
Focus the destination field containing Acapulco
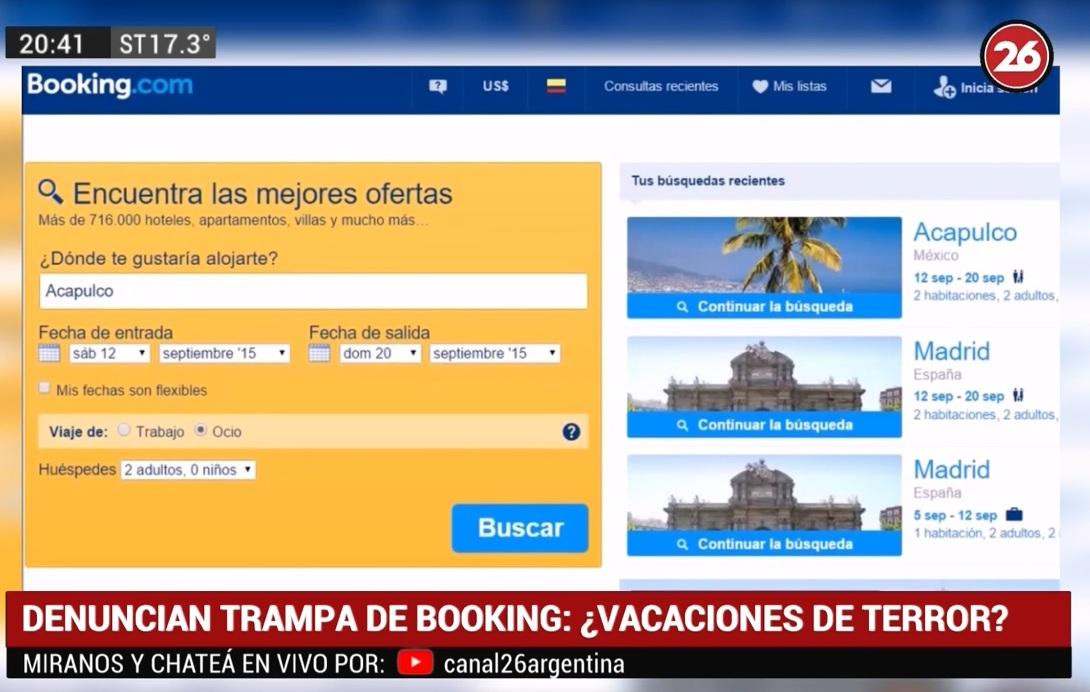[314, 291]
